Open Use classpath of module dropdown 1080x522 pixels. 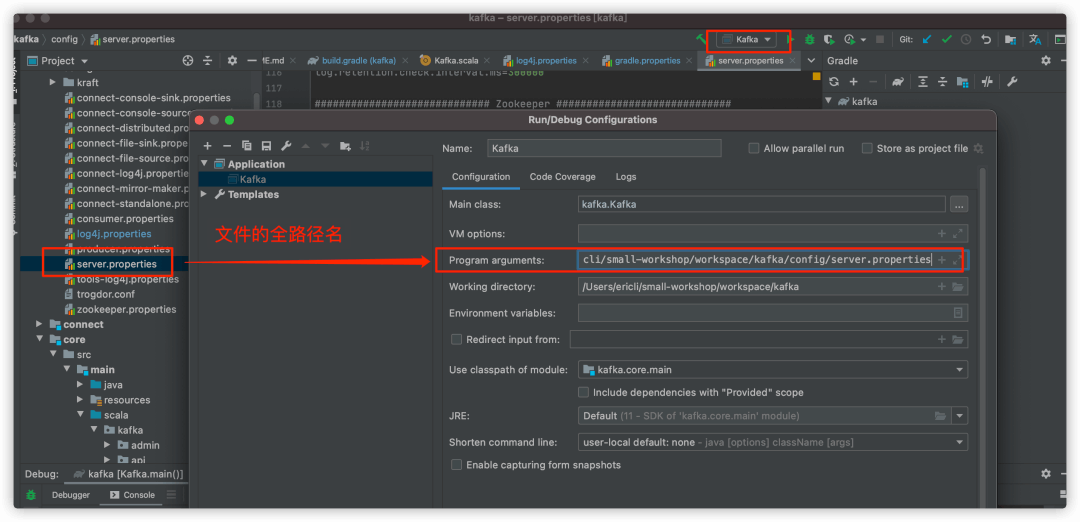coord(773,370)
